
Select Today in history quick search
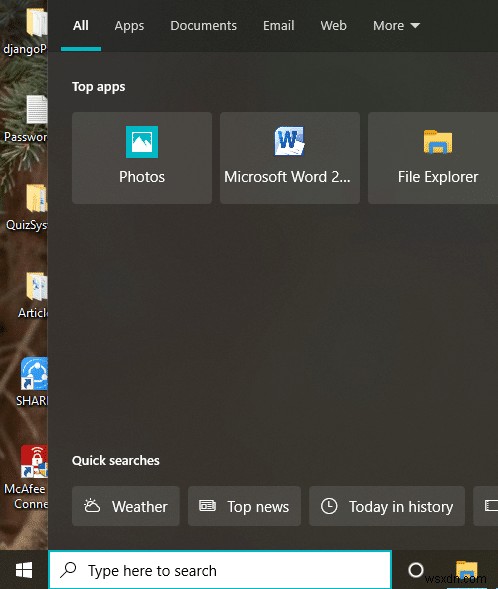point(386,506)
